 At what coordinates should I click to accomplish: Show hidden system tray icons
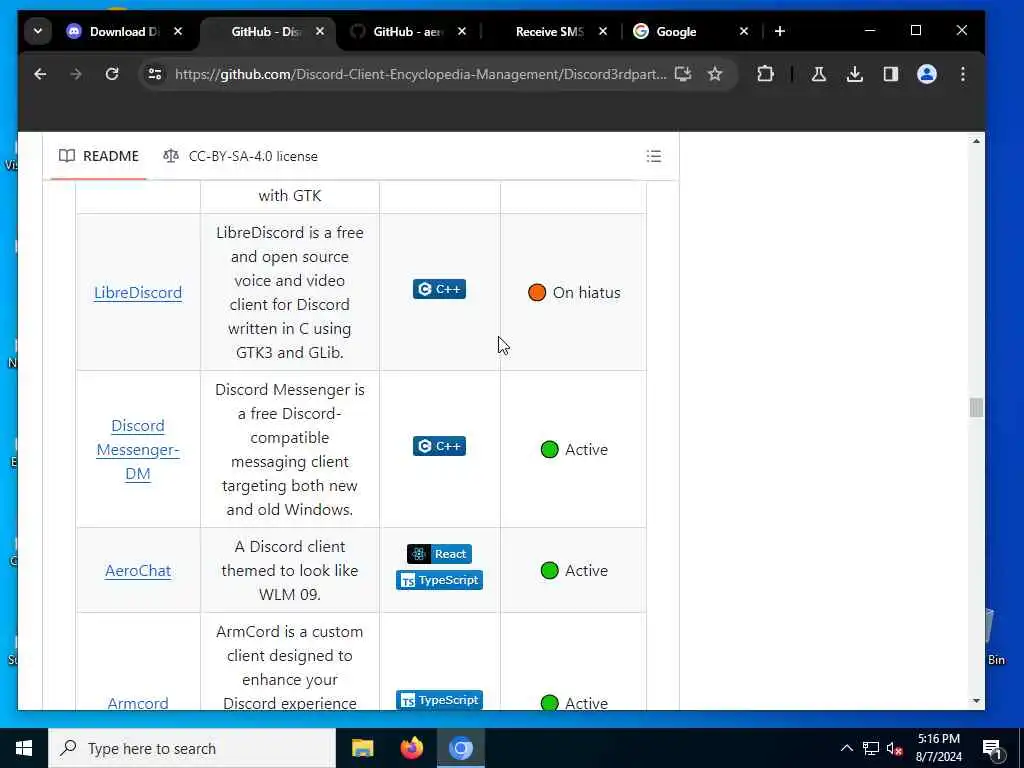[x=846, y=748]
